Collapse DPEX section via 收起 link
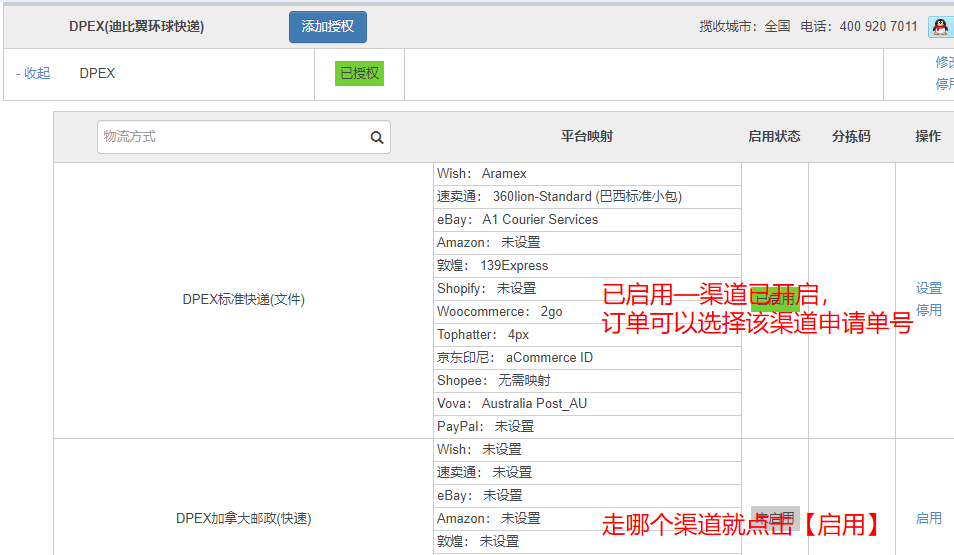Screen dimensions: 954x555 click(x=33, y=73)
